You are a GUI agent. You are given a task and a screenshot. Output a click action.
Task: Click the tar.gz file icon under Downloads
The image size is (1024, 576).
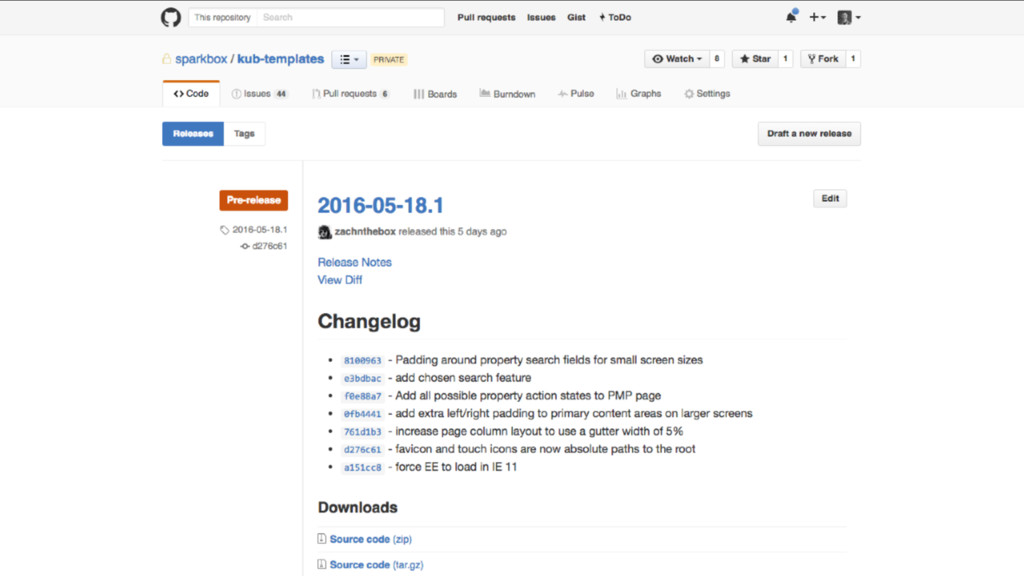tap(322, 565)
